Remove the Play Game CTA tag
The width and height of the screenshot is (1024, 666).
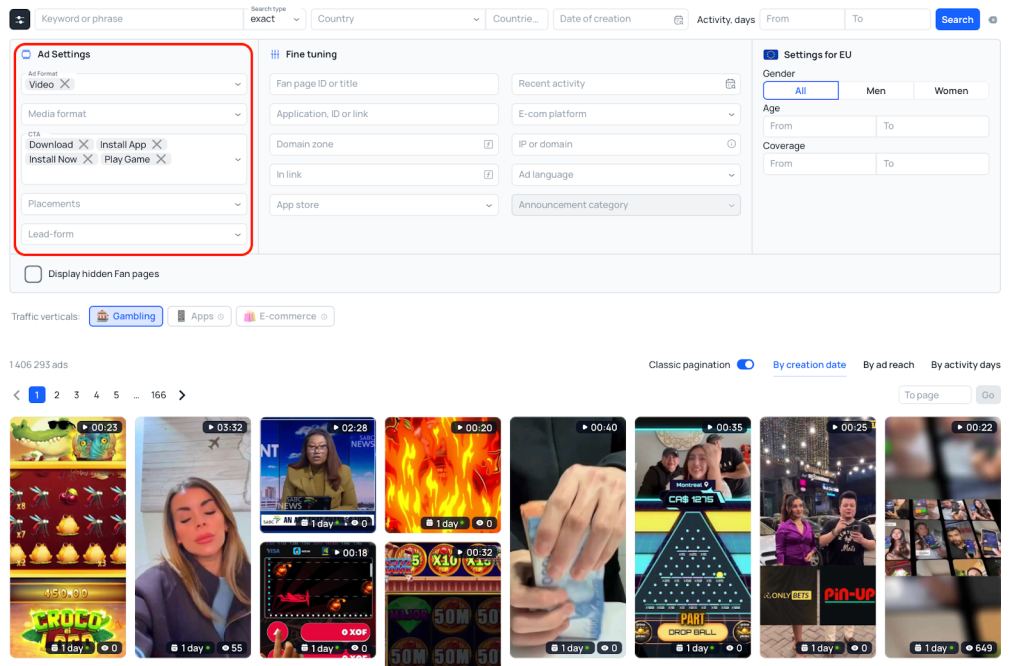coord(161,159)
